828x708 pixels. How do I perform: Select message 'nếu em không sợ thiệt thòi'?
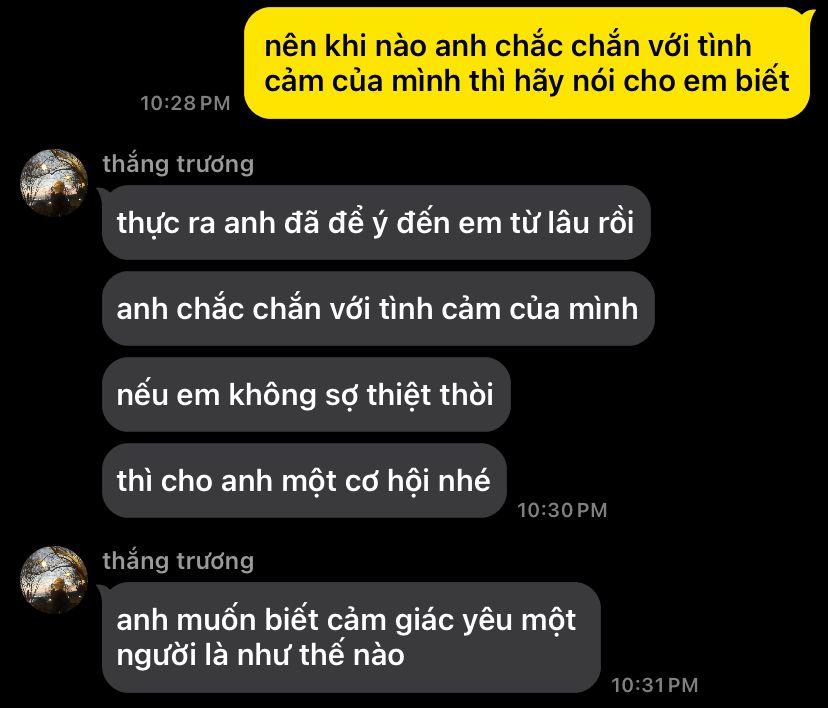tap(306, 394)
